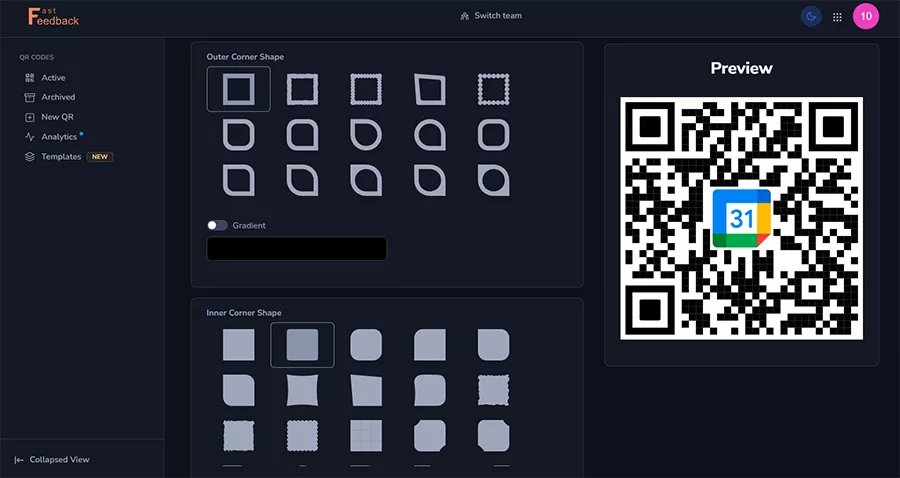This screenshot has width=900, height=478.
Task: Choose the second outer corner shape in third row
Action: coord(302,180)
